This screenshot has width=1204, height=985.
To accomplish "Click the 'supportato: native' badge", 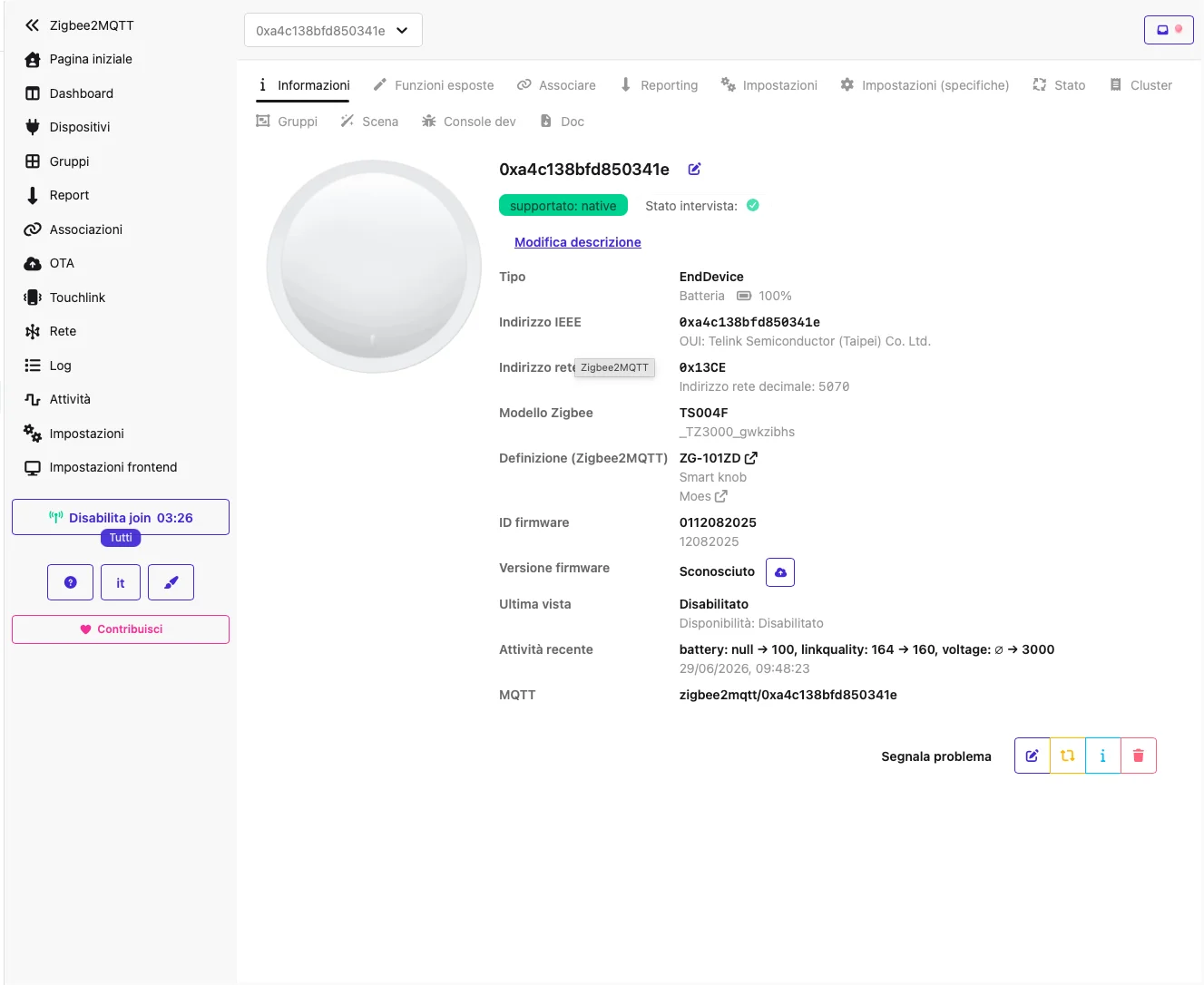I will [563, 206].
